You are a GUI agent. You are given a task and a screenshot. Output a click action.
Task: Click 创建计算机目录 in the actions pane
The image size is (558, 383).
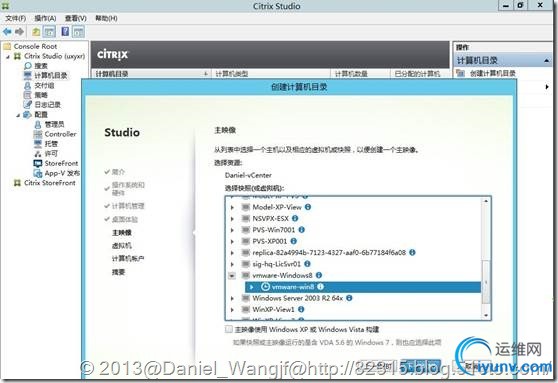(493, 73)
